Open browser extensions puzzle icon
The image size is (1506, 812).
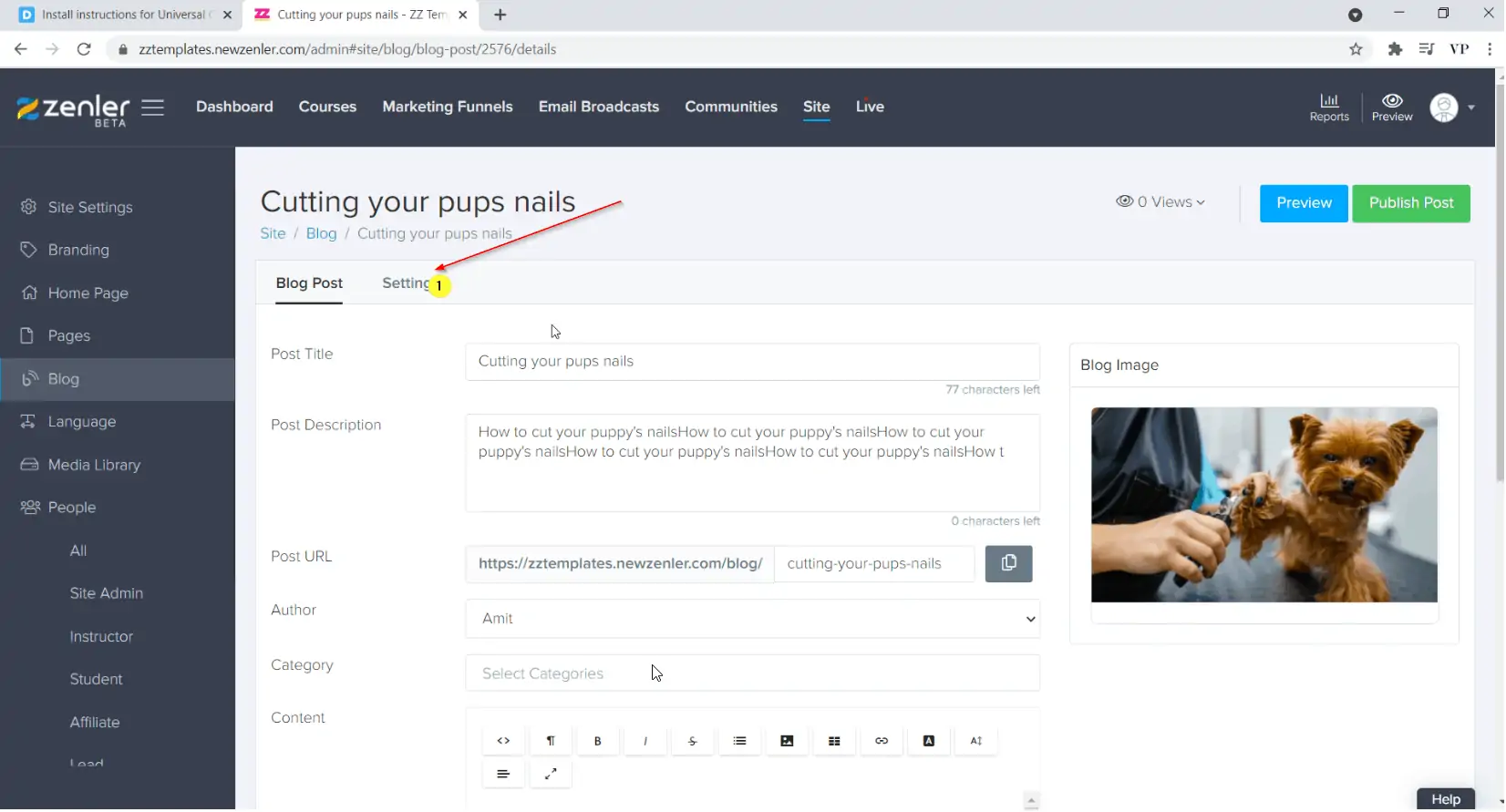pyautogui.click(x=1396, y=49)
